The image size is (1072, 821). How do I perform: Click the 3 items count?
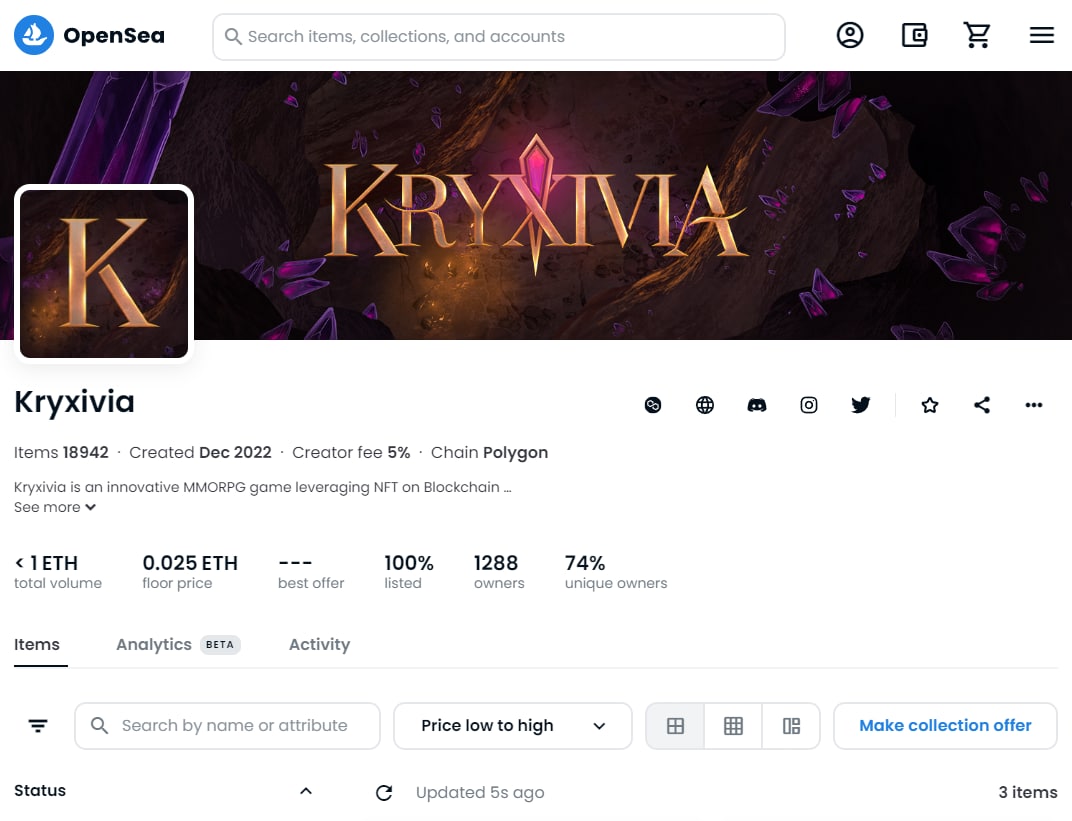[x=1028, y=792]
